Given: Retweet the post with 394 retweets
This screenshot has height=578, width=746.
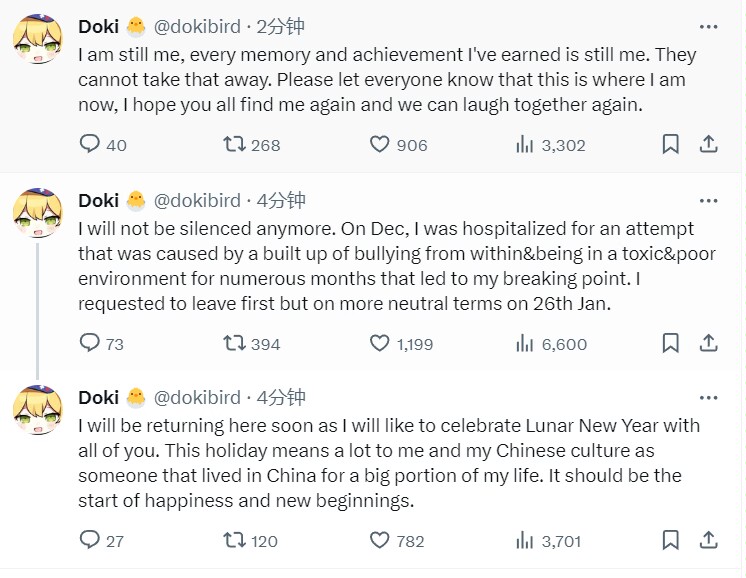Looking at the screenshot, I should pos(234,344).
